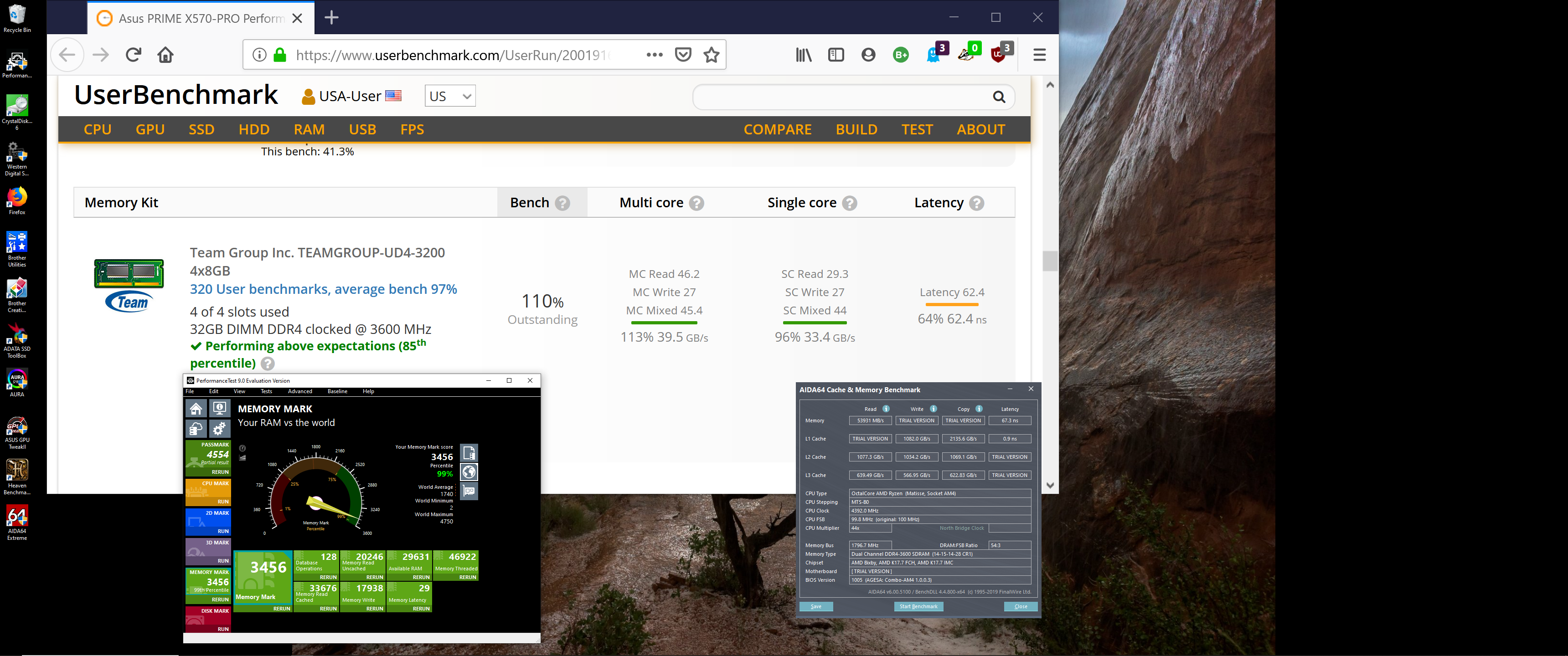Click the globe world comparison icon in PerformanceTest
Image resolution: width=1568 pixels, height=656 pixels.
pyautogui.click(x=469, y=471)
